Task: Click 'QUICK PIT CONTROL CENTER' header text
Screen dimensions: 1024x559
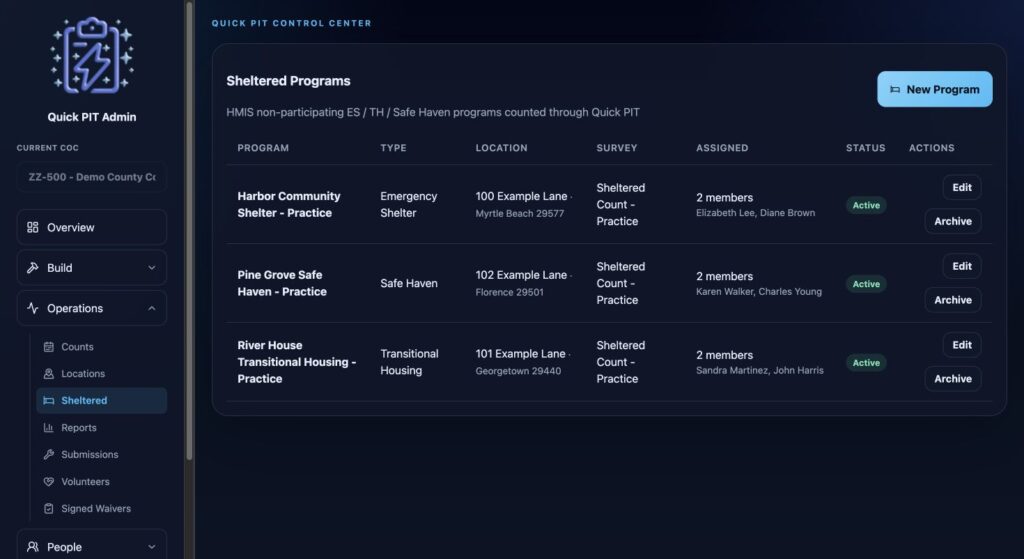Action: [291, 23]
